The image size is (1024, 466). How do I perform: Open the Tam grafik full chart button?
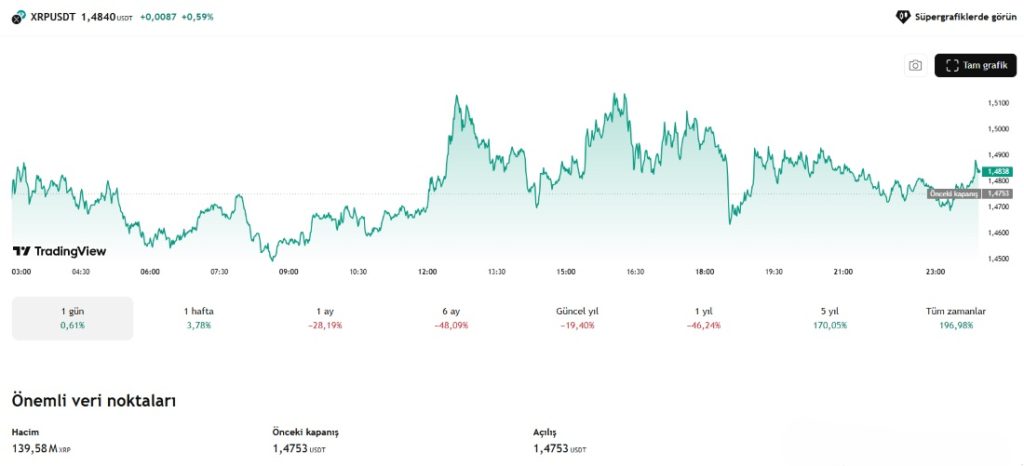pos(975,66)
